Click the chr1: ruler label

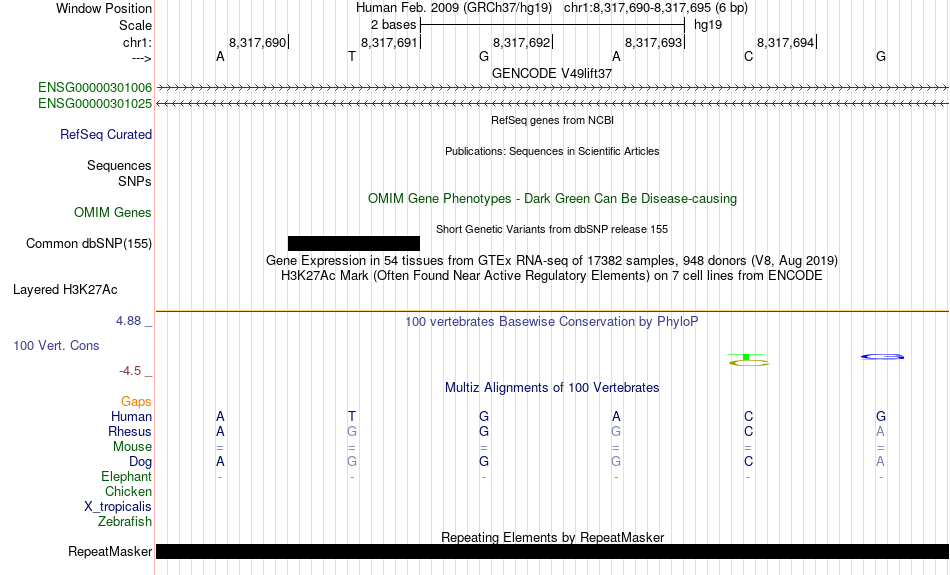click(137, 42)
